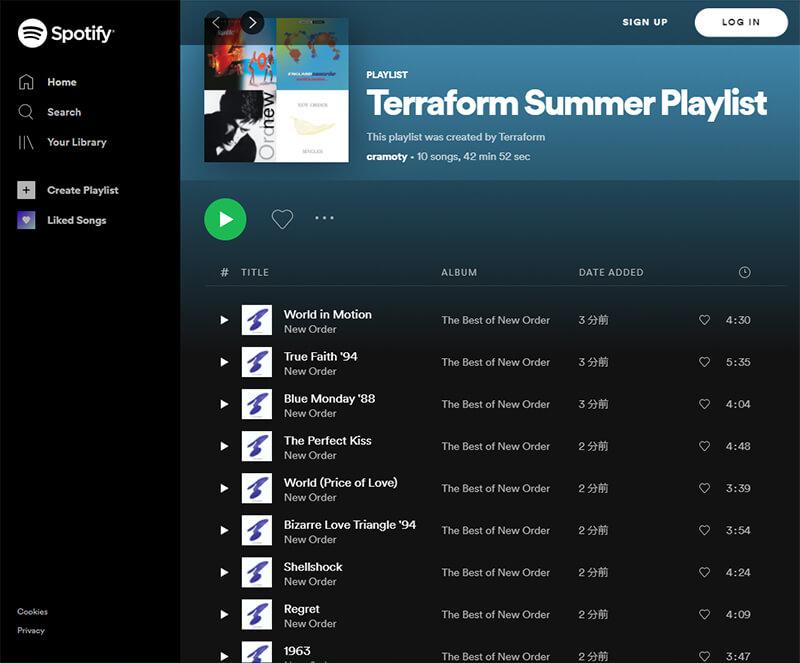Go forward with the right arrow

click(252, 22)
